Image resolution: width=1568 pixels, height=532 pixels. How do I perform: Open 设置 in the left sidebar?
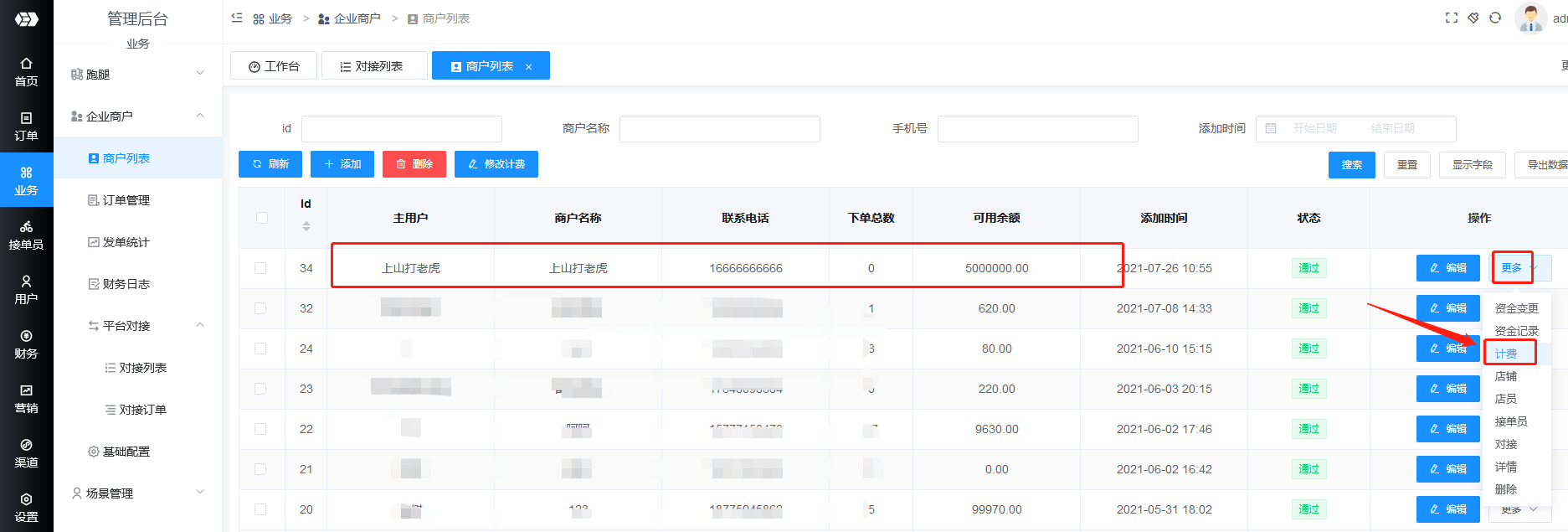(26, 508)
